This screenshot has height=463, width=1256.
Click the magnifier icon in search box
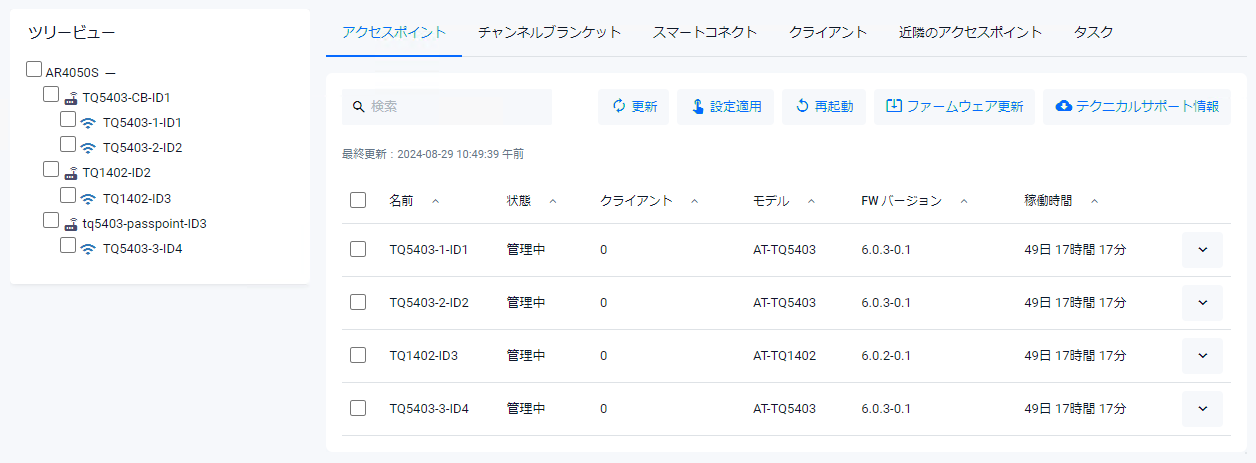coord(358,107)
